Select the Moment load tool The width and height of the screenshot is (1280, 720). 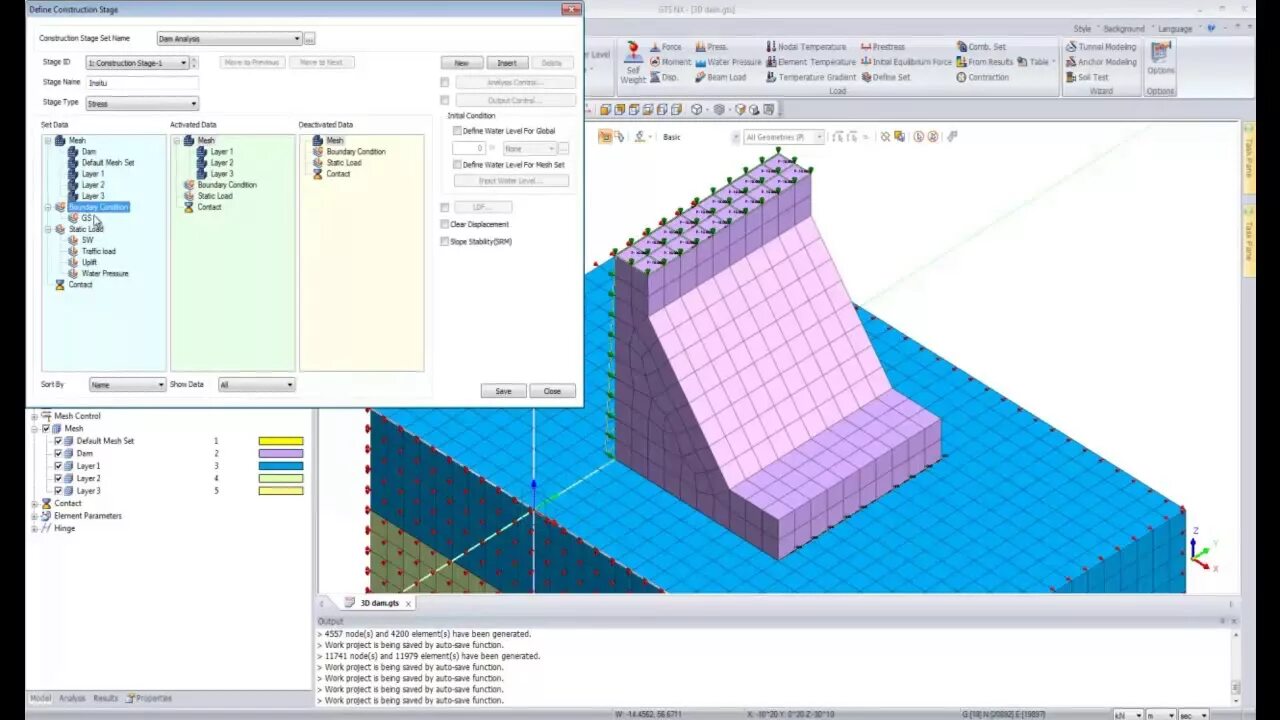click(670, 62)
